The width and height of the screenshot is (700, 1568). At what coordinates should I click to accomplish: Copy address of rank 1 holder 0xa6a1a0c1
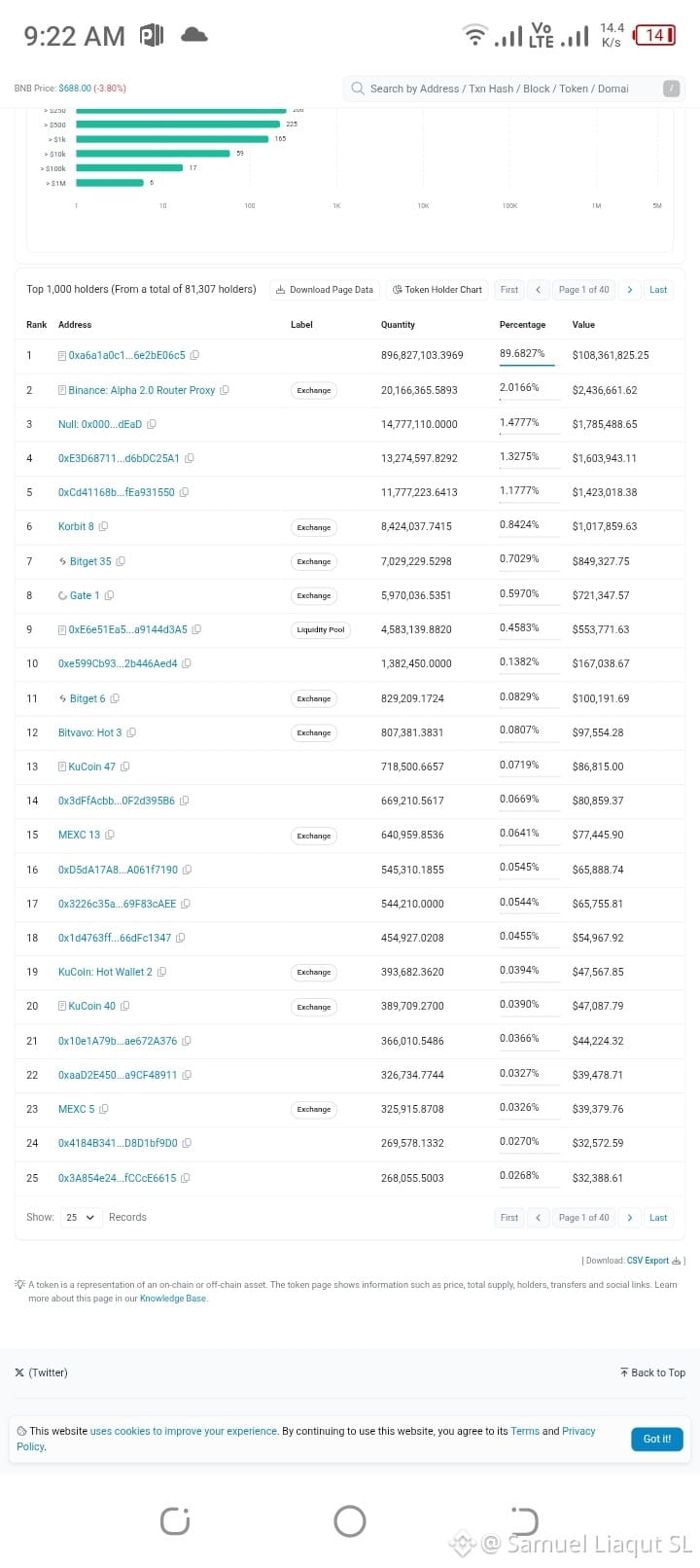[195, 355]
